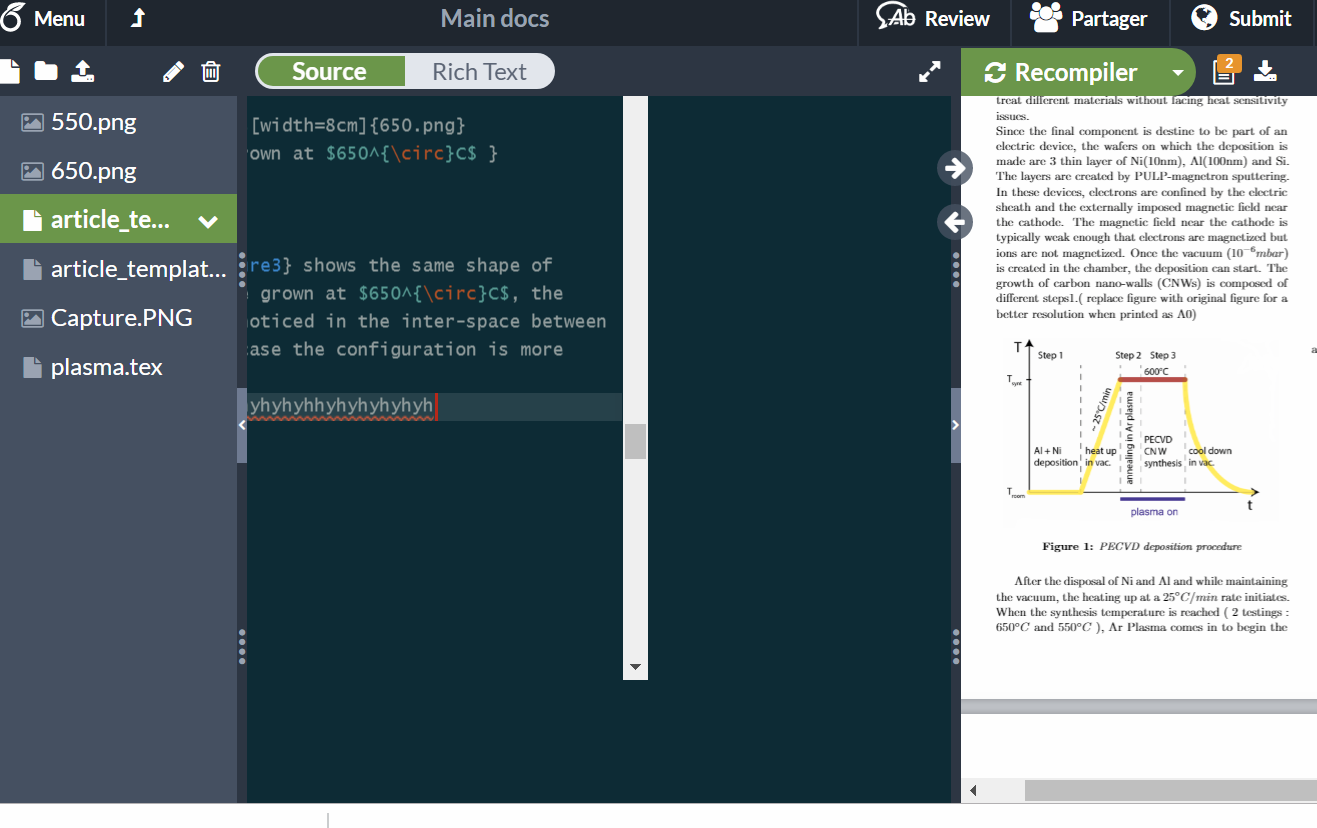Open the Overleaf Menu
This screenshot has width=1317, height=828.
[x=43, y=19]
